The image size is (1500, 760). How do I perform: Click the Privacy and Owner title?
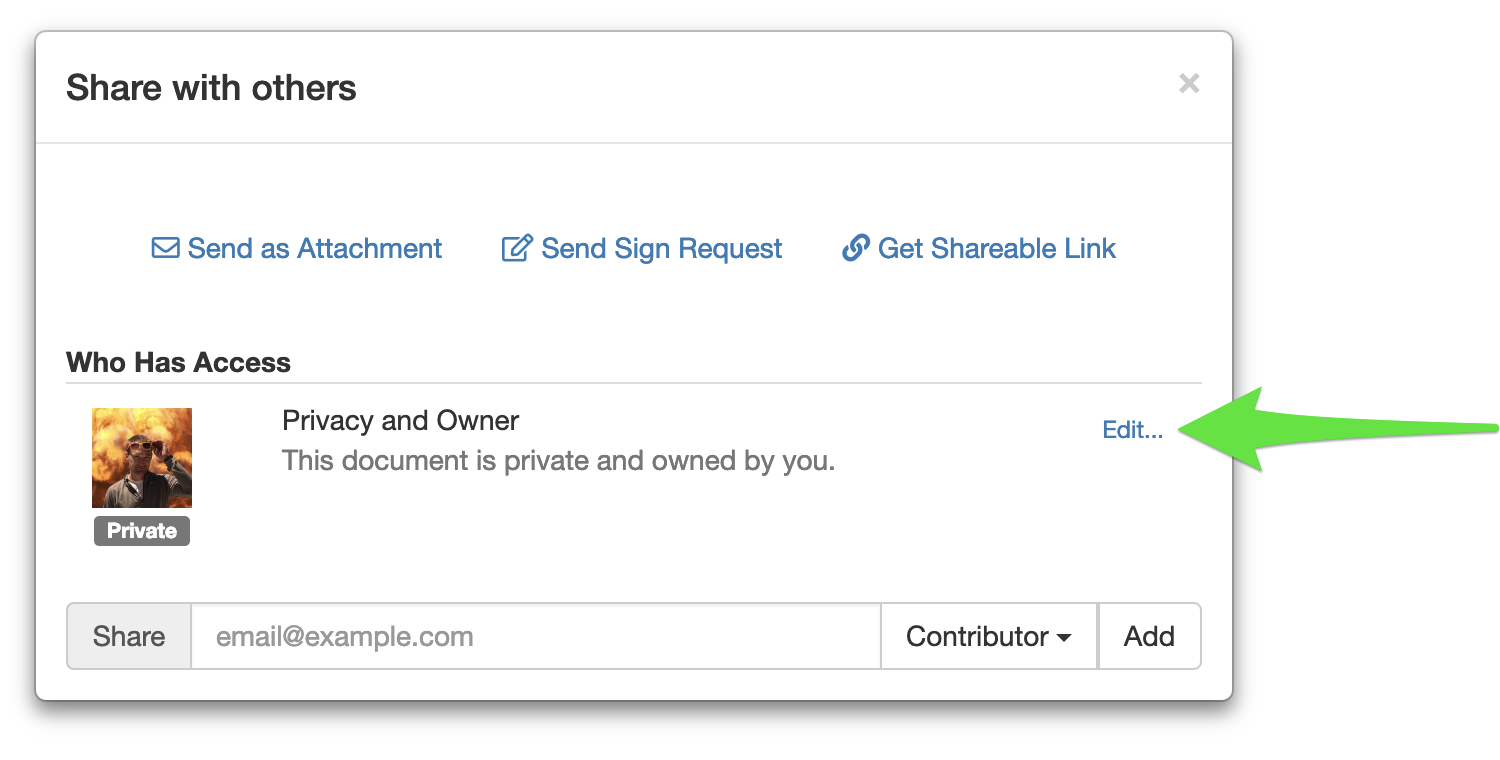coord(400,420)
